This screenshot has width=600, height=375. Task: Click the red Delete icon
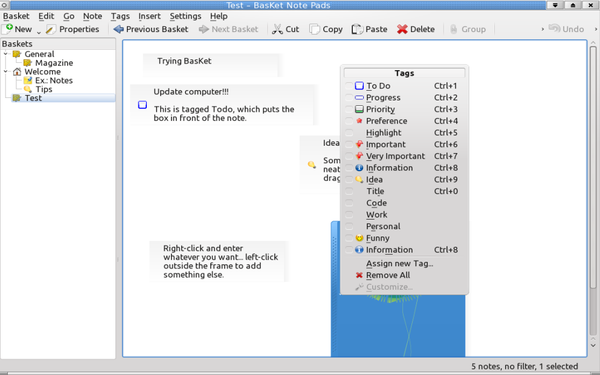(x=402, y=29)
